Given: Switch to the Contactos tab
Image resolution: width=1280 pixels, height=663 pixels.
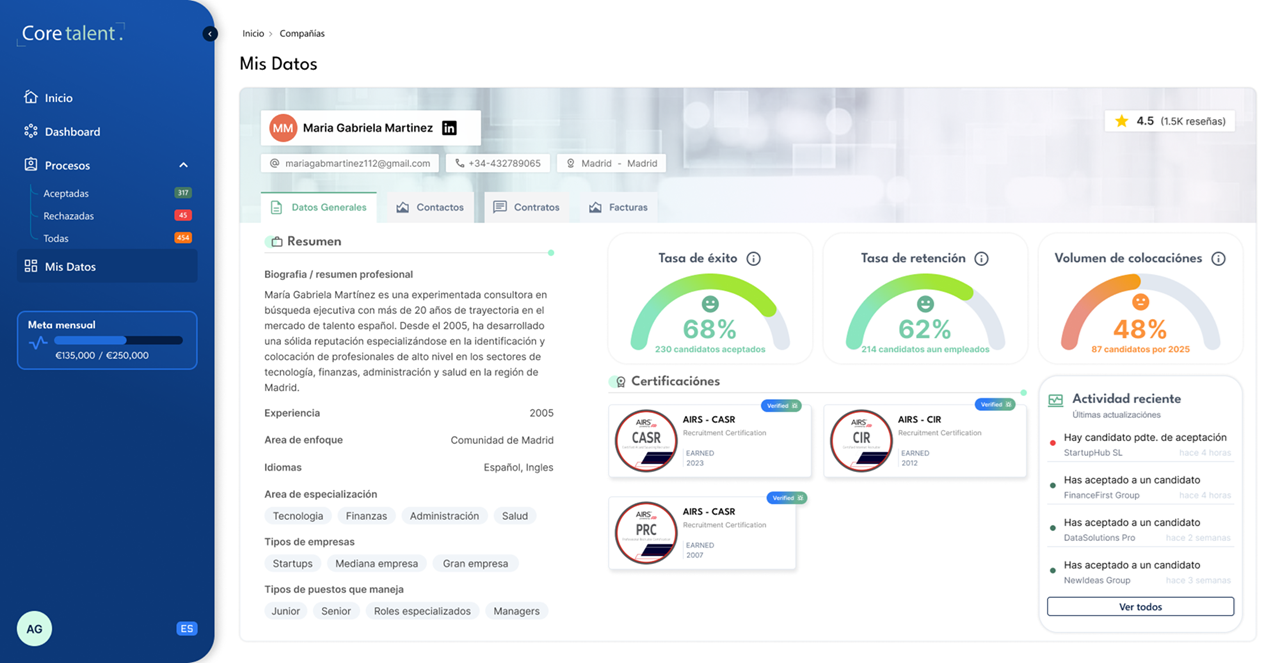Looking at the screenshot, I should click(430, 207).
